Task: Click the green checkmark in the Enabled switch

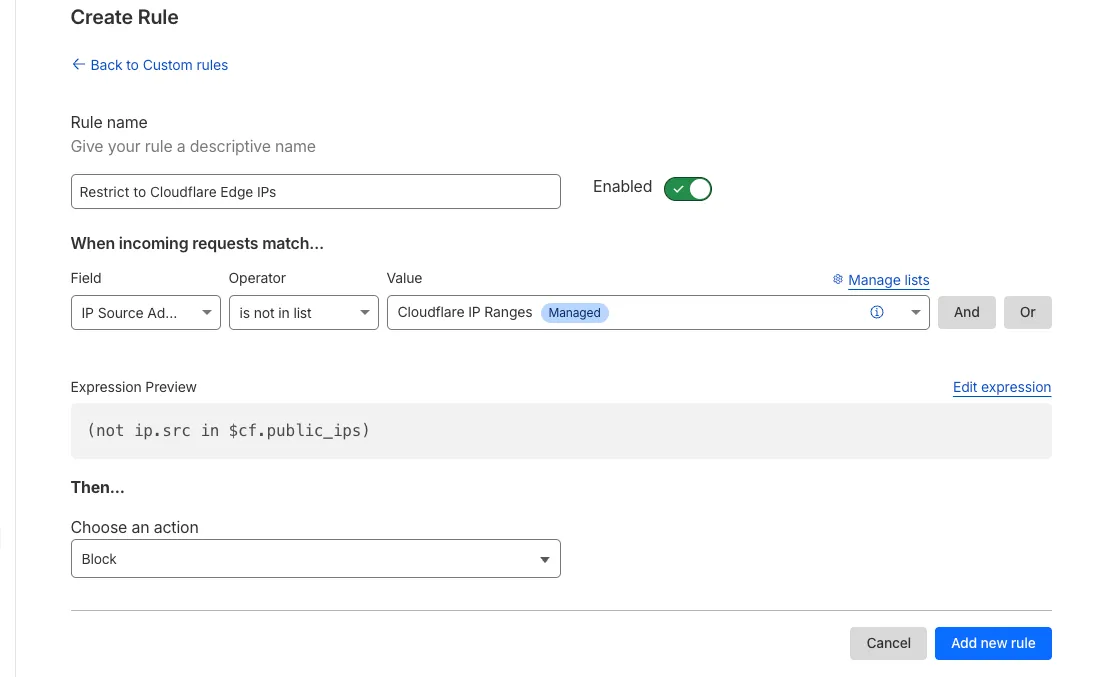Action: tap(678, 188)
